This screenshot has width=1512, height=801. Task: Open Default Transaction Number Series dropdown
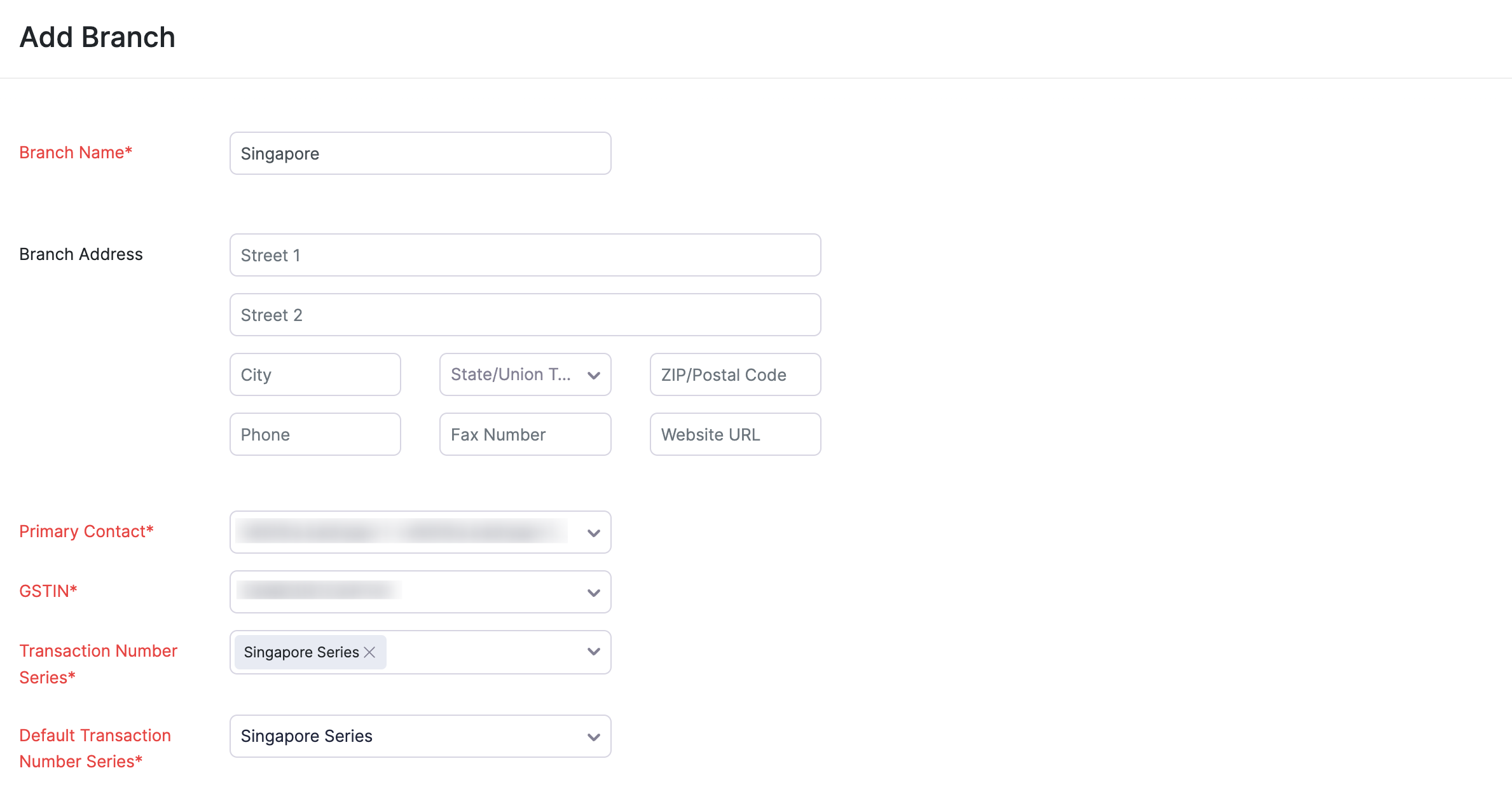click(407, 736)
